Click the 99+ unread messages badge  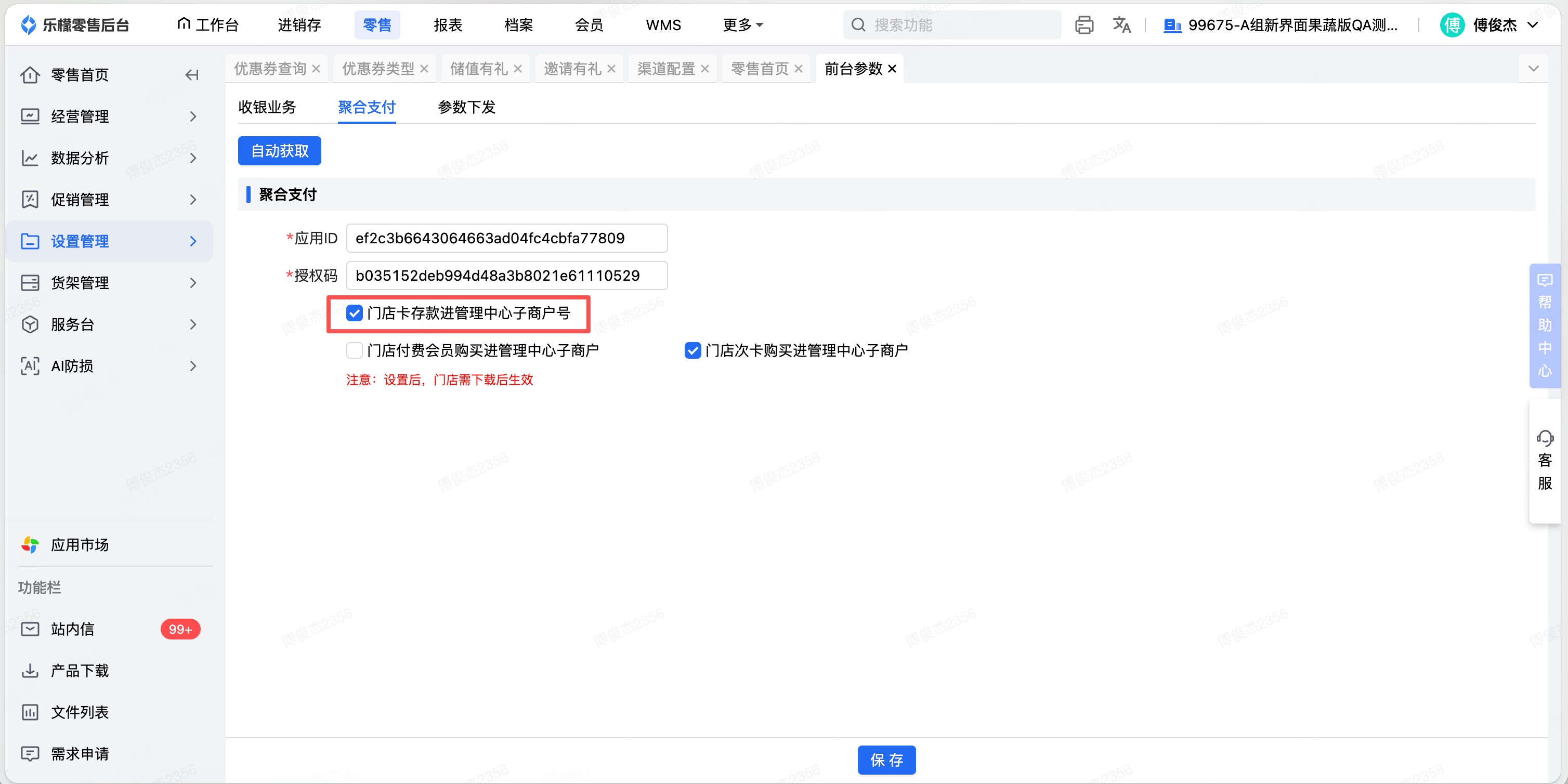[x=180, y=629]
